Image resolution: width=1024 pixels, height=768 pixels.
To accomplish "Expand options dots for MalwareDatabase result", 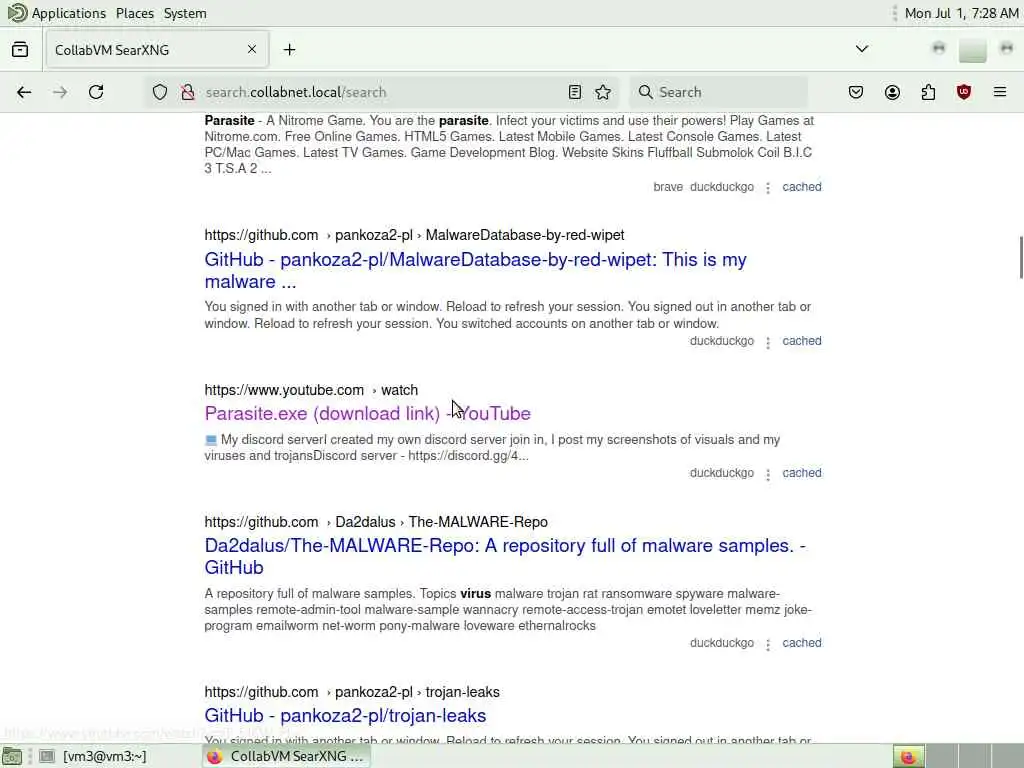I will 768,342.
